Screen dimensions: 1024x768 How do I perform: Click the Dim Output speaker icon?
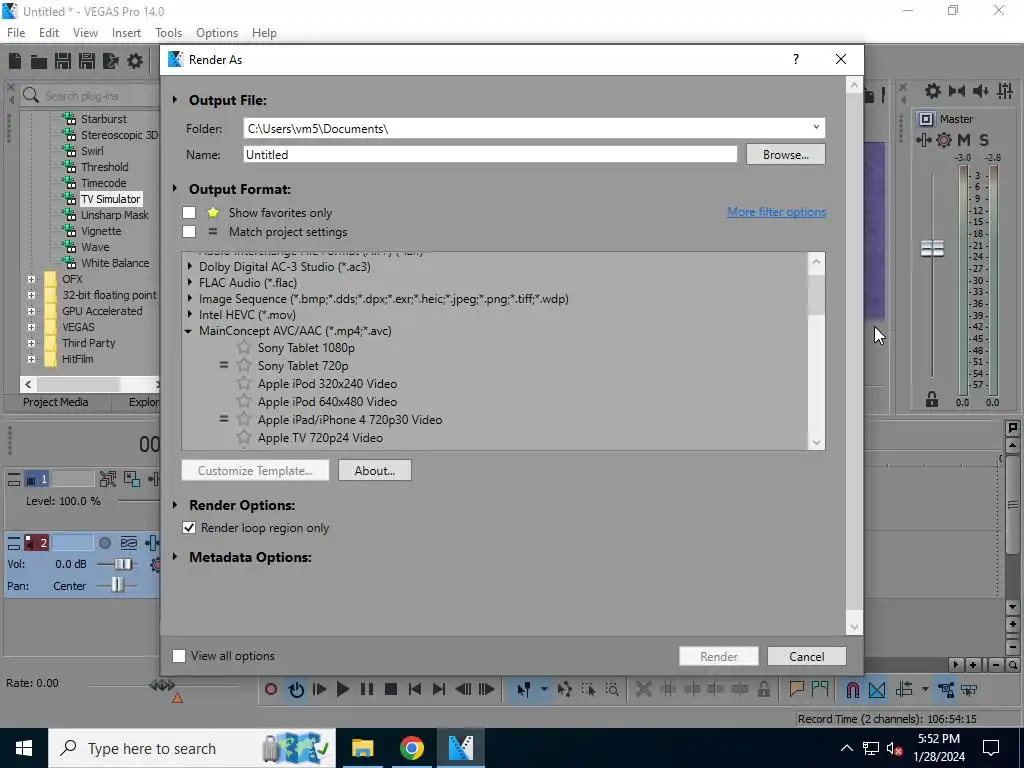pos(980,91)
